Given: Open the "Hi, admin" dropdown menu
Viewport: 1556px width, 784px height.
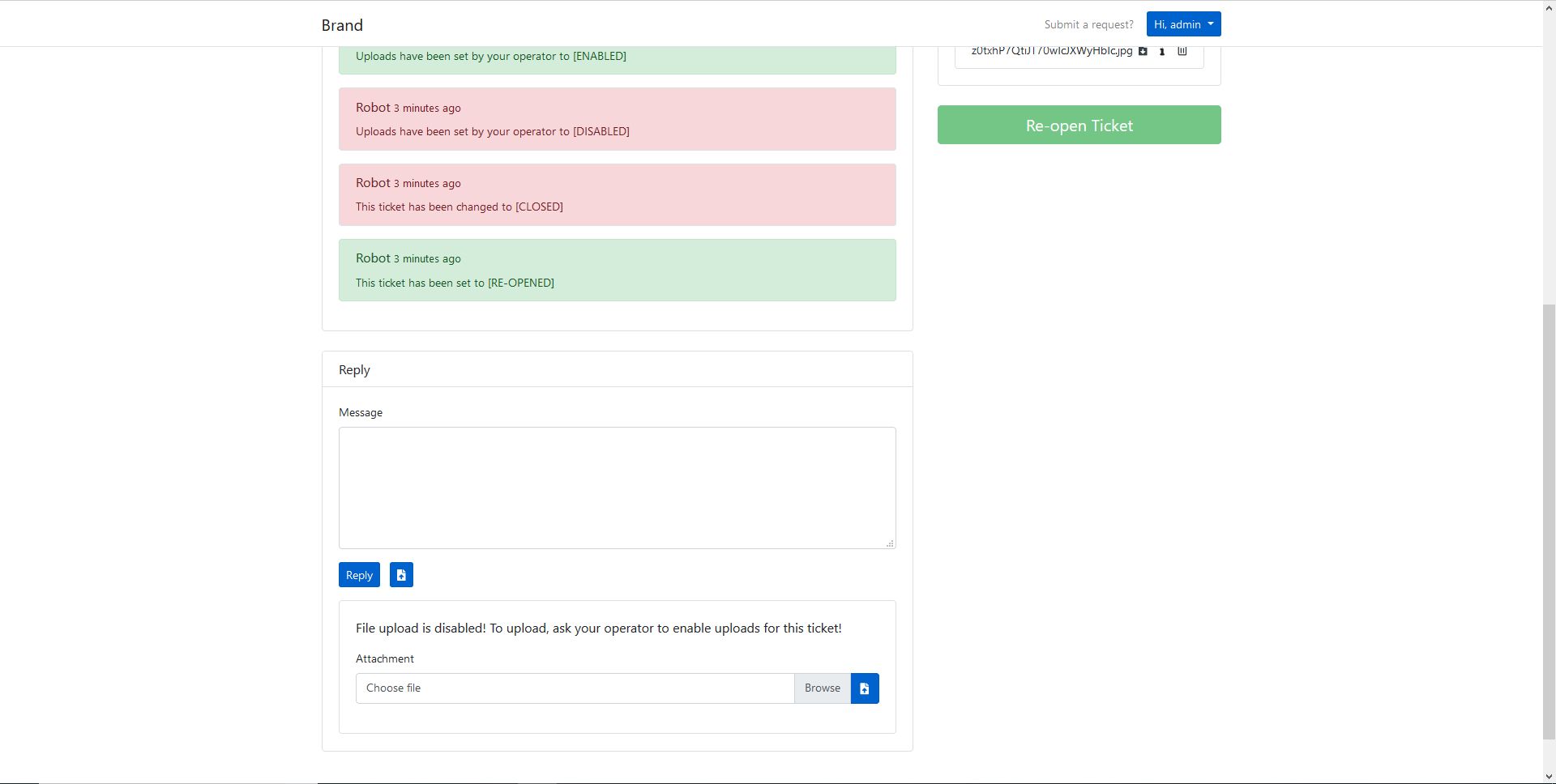Looking at the screenshot, I should pyautogui.click(x=1183, y=24).
